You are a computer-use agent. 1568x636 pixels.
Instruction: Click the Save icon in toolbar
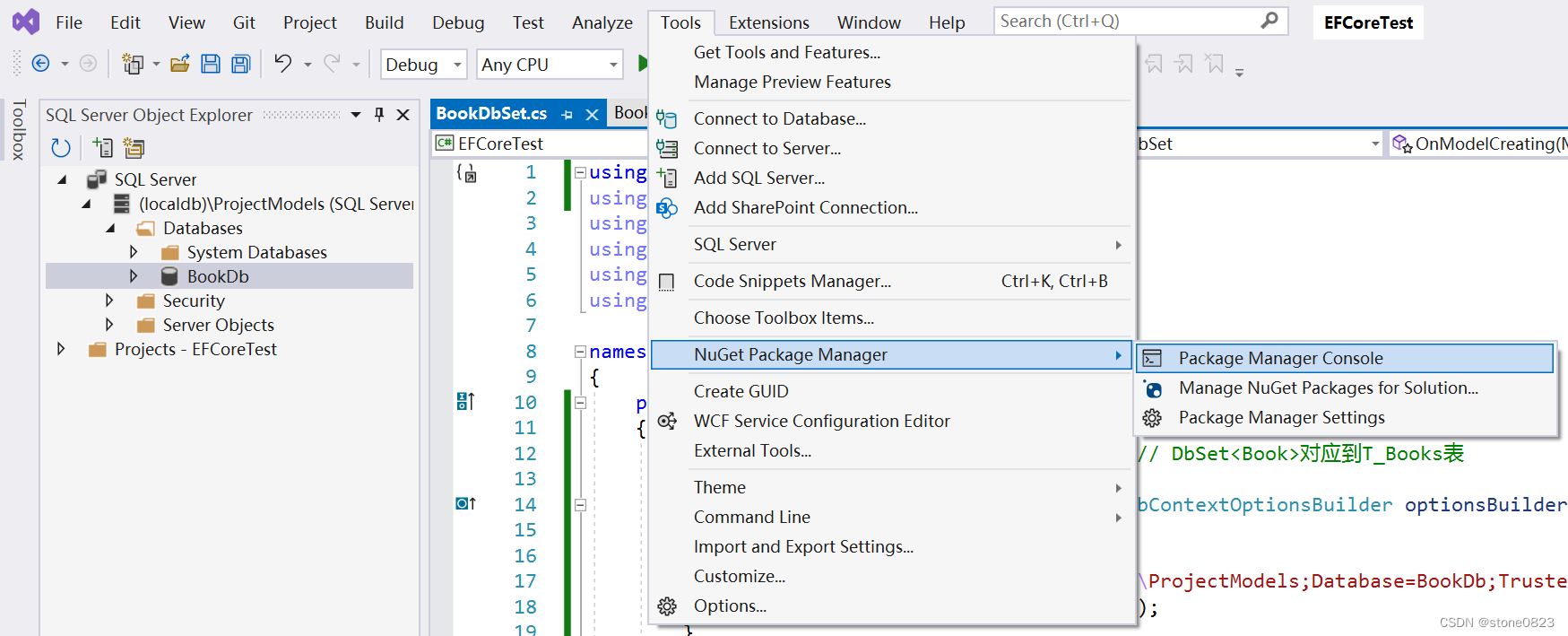point(211,64)
